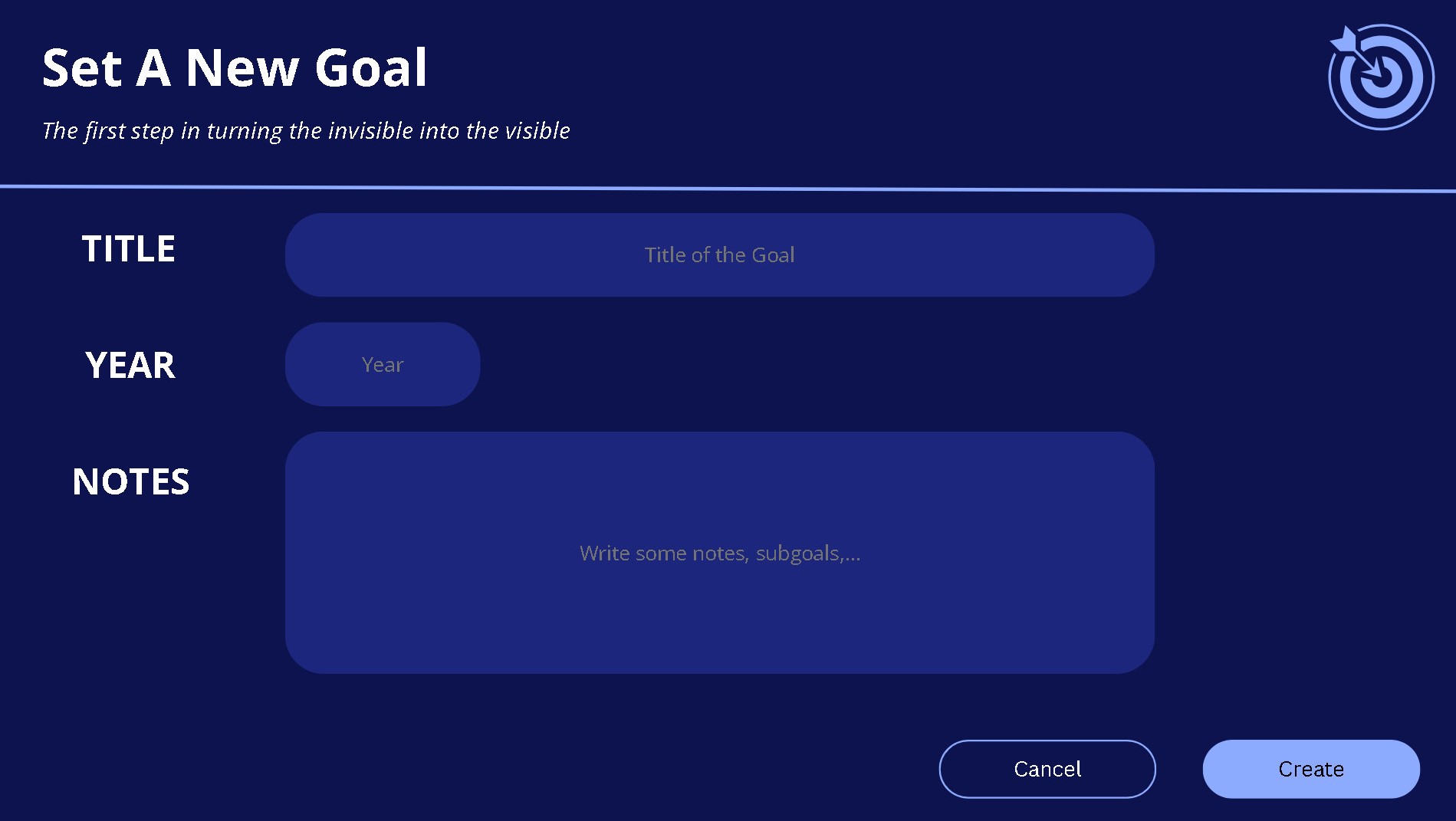Click the 'Set A New Goal' heading
Viewport: 1456px width, 821px height.
point(235,67)
